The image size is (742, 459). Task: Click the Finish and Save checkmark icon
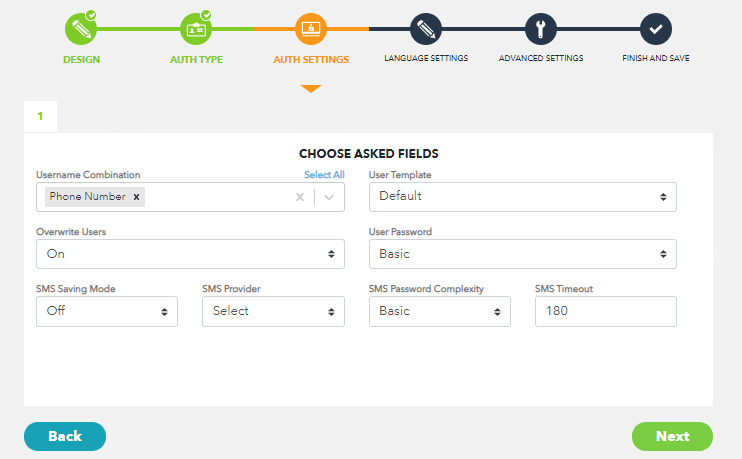[655, 28]
